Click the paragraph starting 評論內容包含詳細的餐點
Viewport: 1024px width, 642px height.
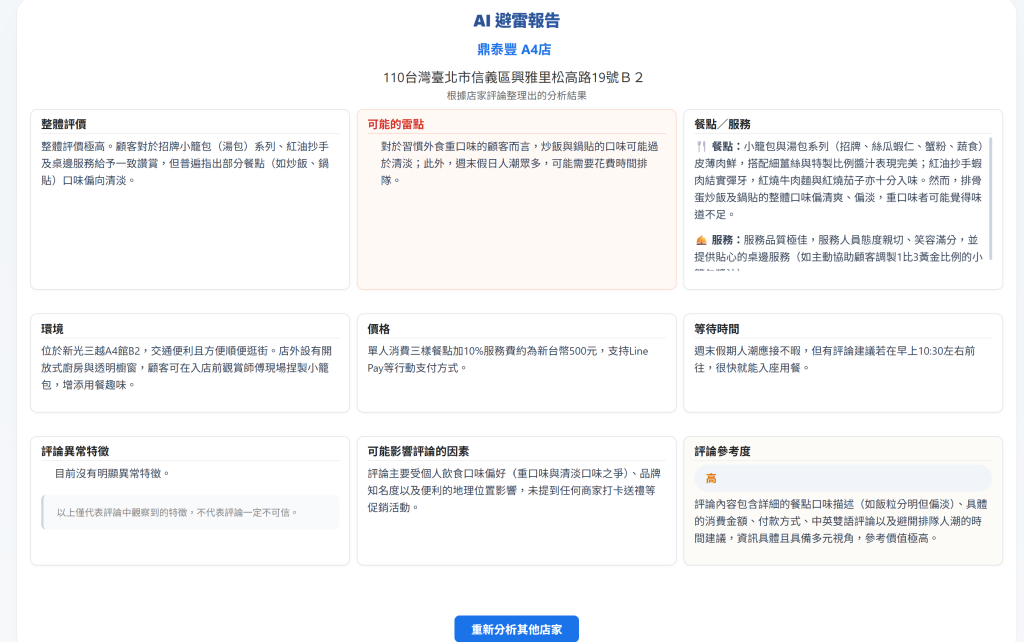pyautogui.click(x=840, y=521)
